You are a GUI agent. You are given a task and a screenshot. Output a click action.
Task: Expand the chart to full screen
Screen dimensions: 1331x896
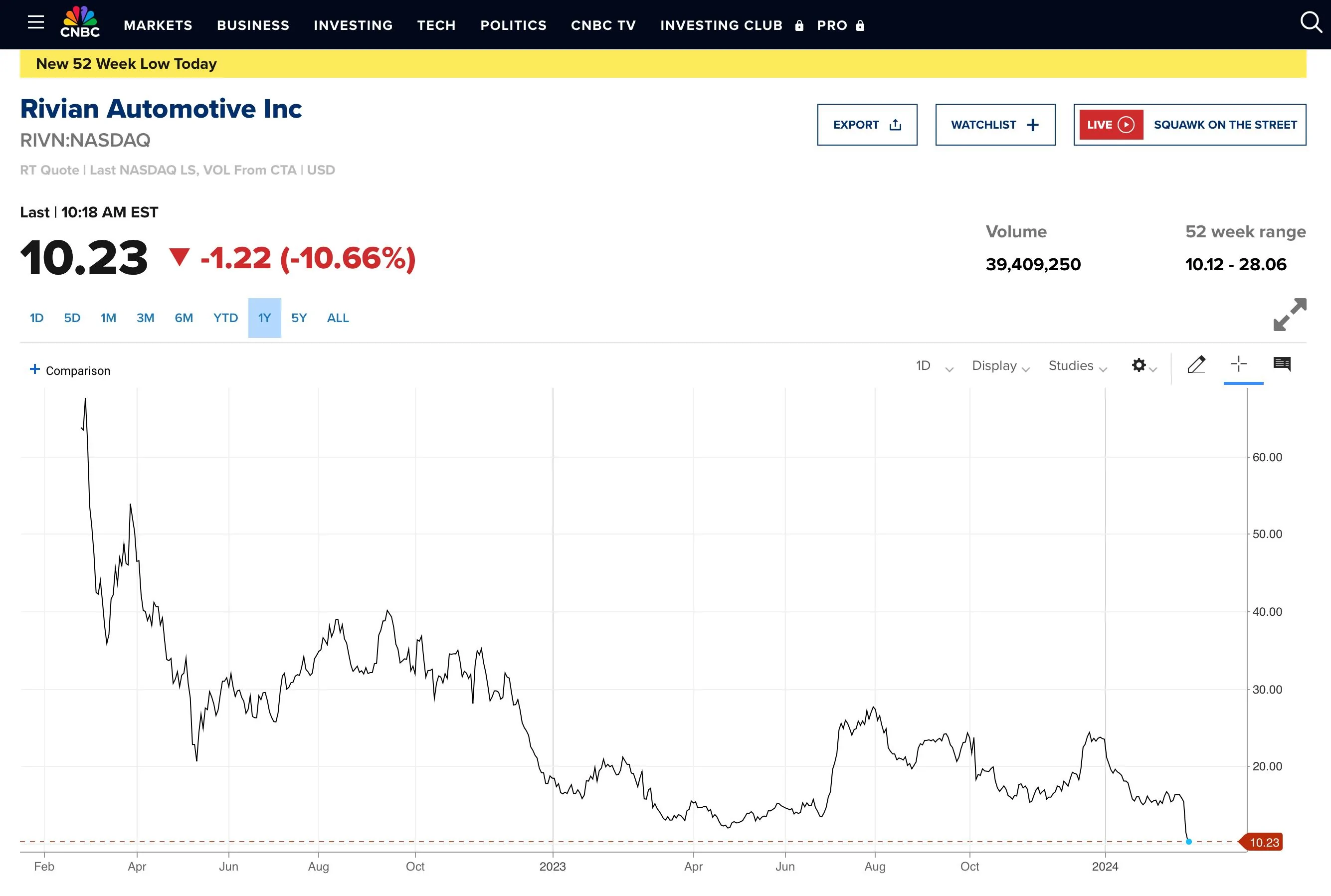click(x=1290, y=314)
